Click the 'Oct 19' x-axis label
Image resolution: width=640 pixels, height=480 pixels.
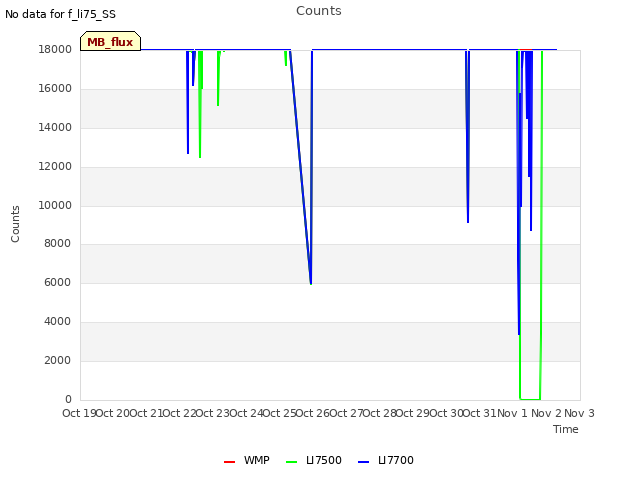[x=79, y=413]
